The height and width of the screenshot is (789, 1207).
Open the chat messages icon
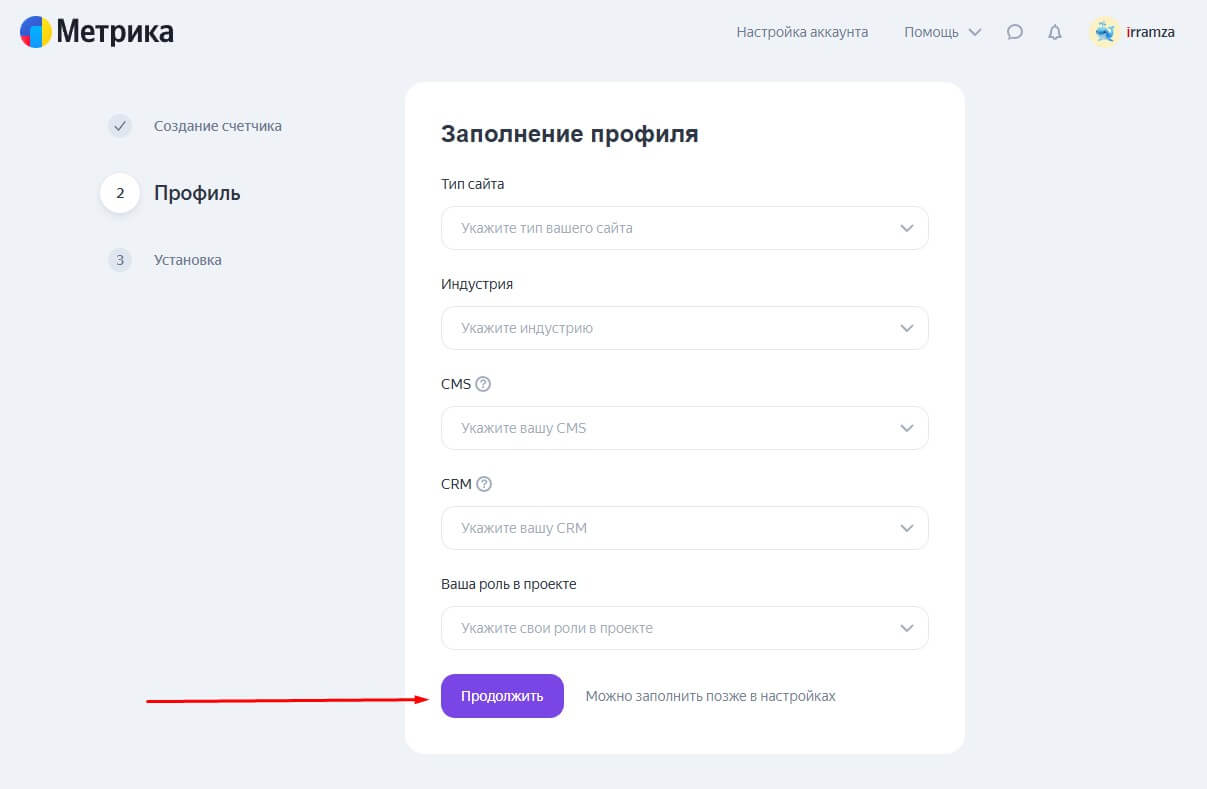[1015, 32]
